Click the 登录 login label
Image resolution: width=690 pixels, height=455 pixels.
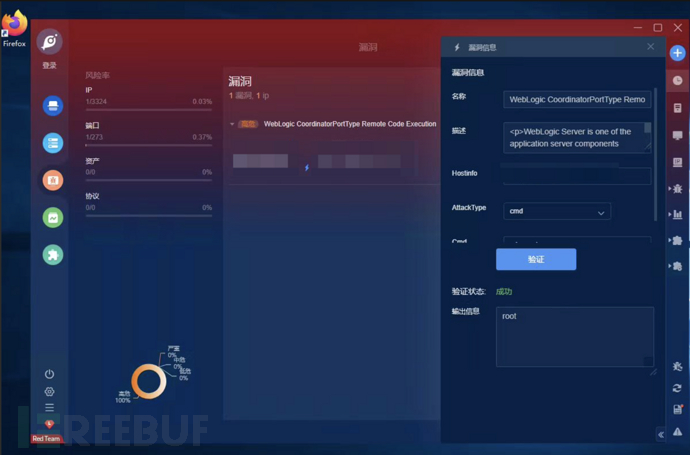[49, 65]
